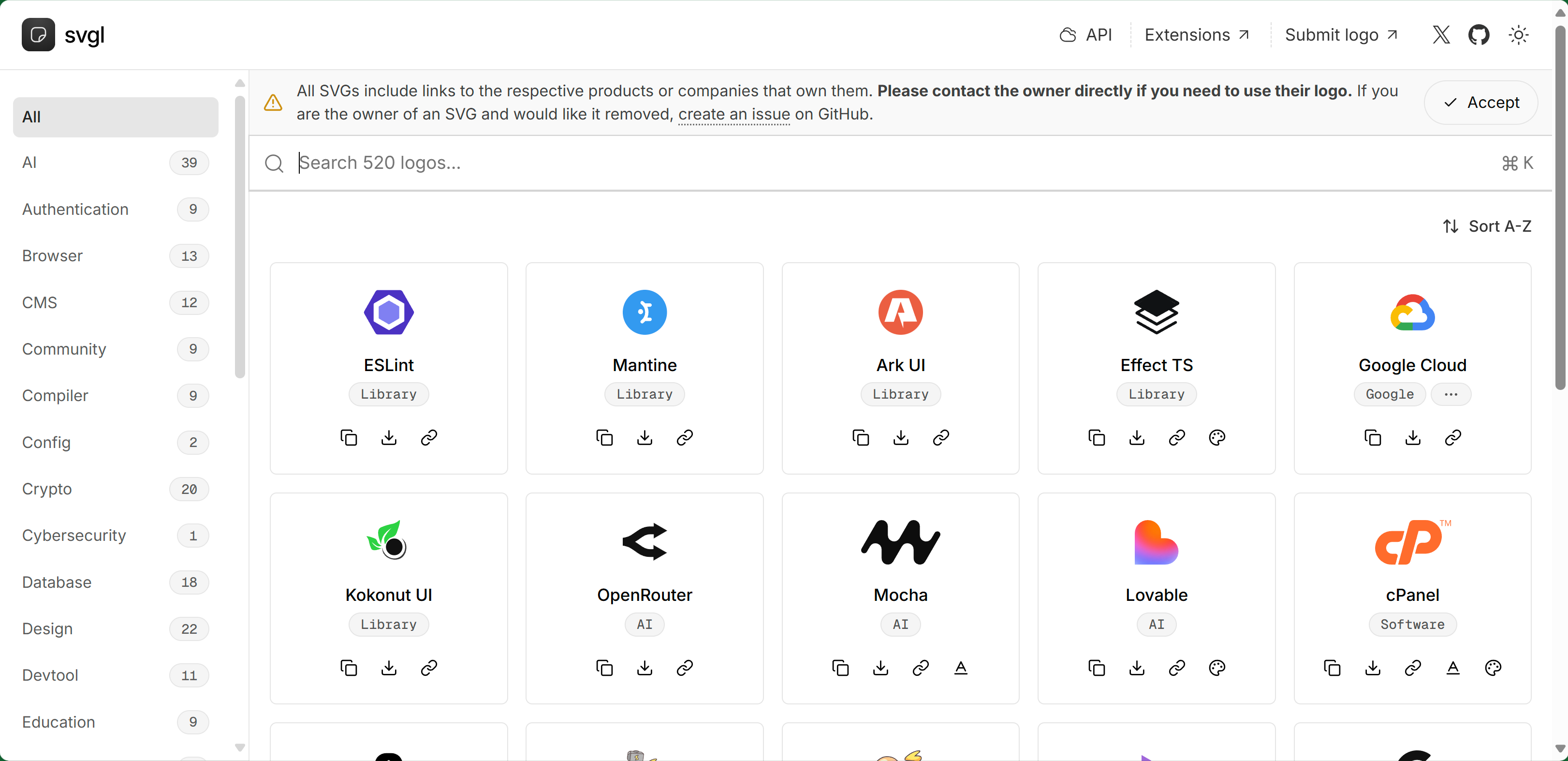This screenshot has height=761, width=1568.
Task: Select the Database category
Action: [116, 582]
